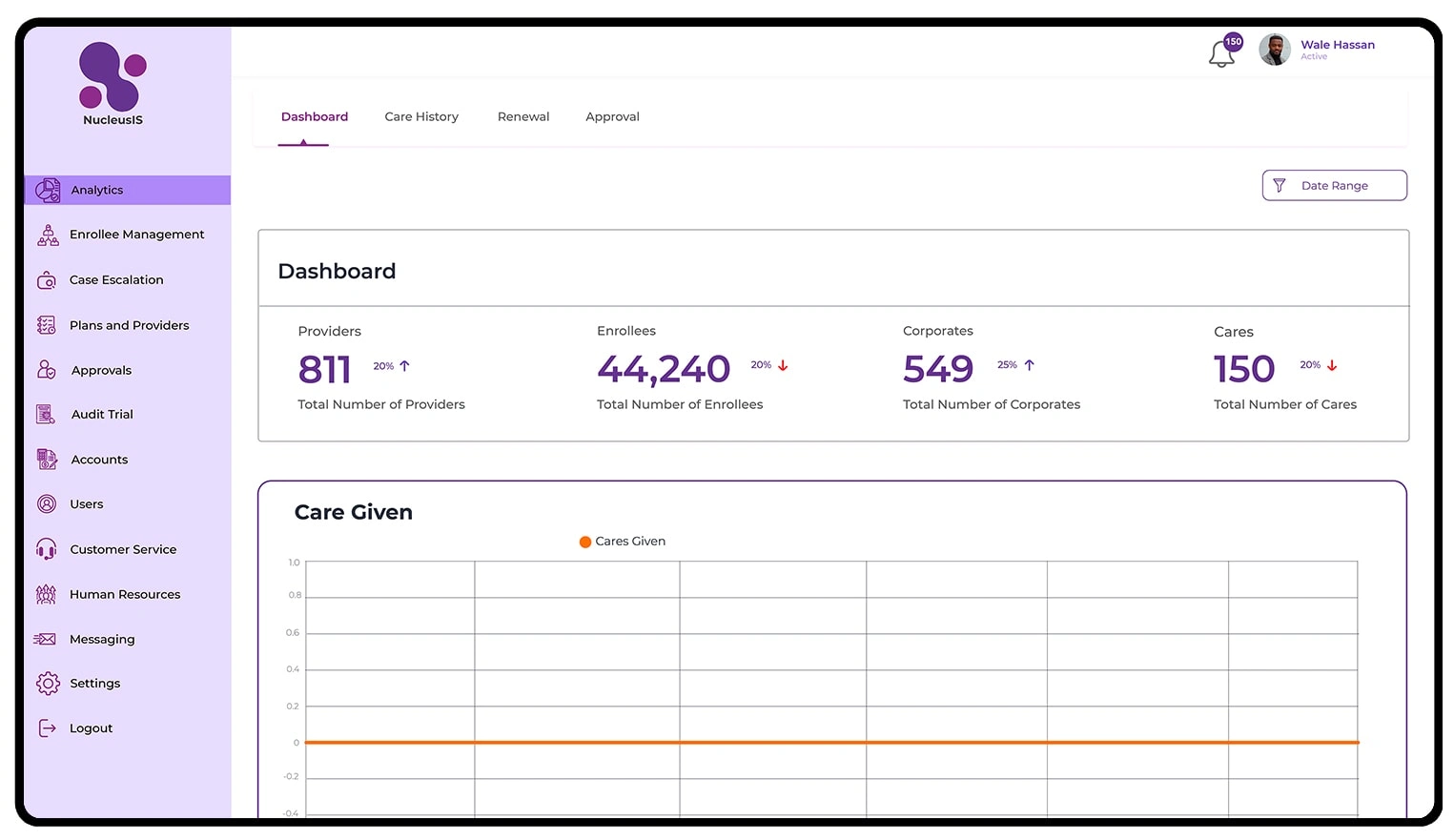
Task: Open the Human Resources label
Action: click(125, 594)
